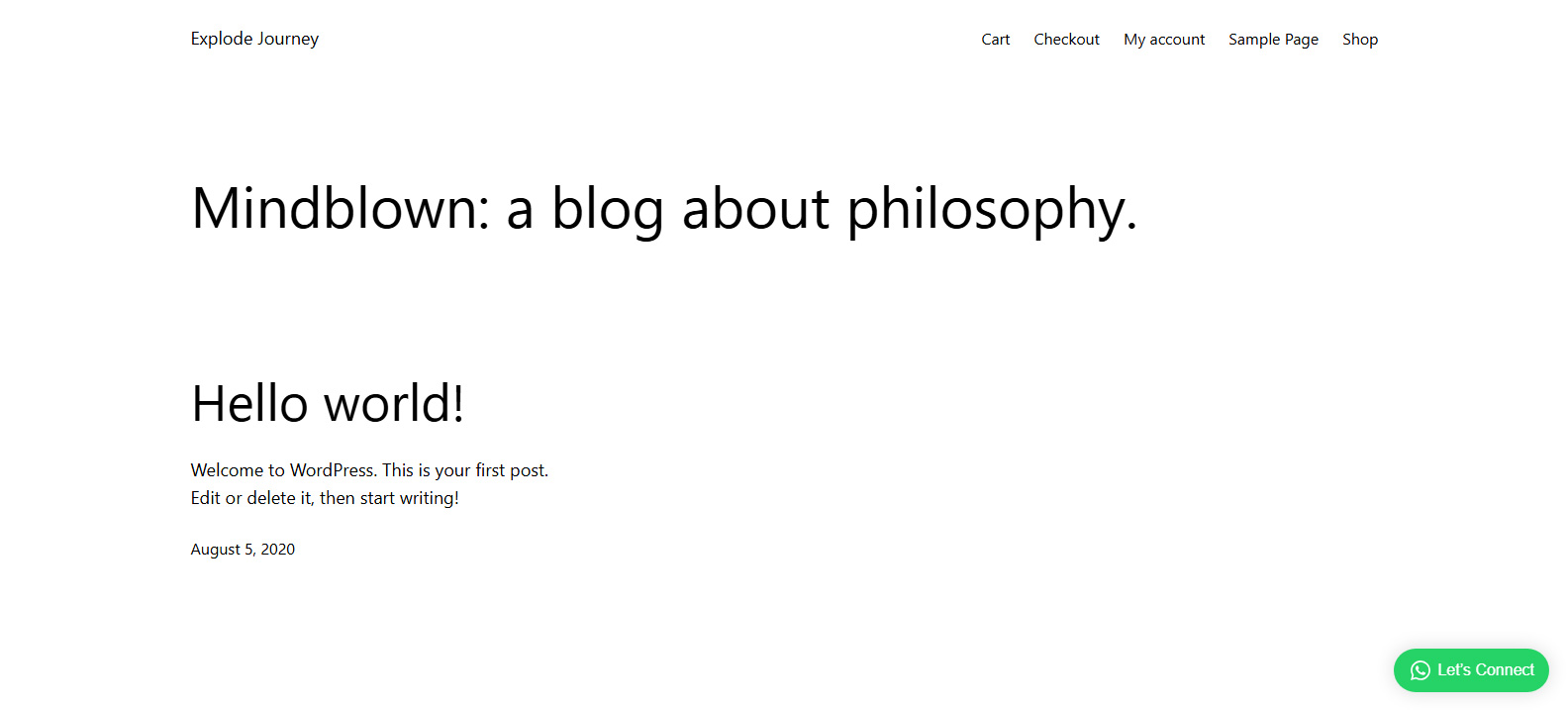1568x710 pixels.
Task: Navigate to Sample Page
Action: (x=1273, y=40)
